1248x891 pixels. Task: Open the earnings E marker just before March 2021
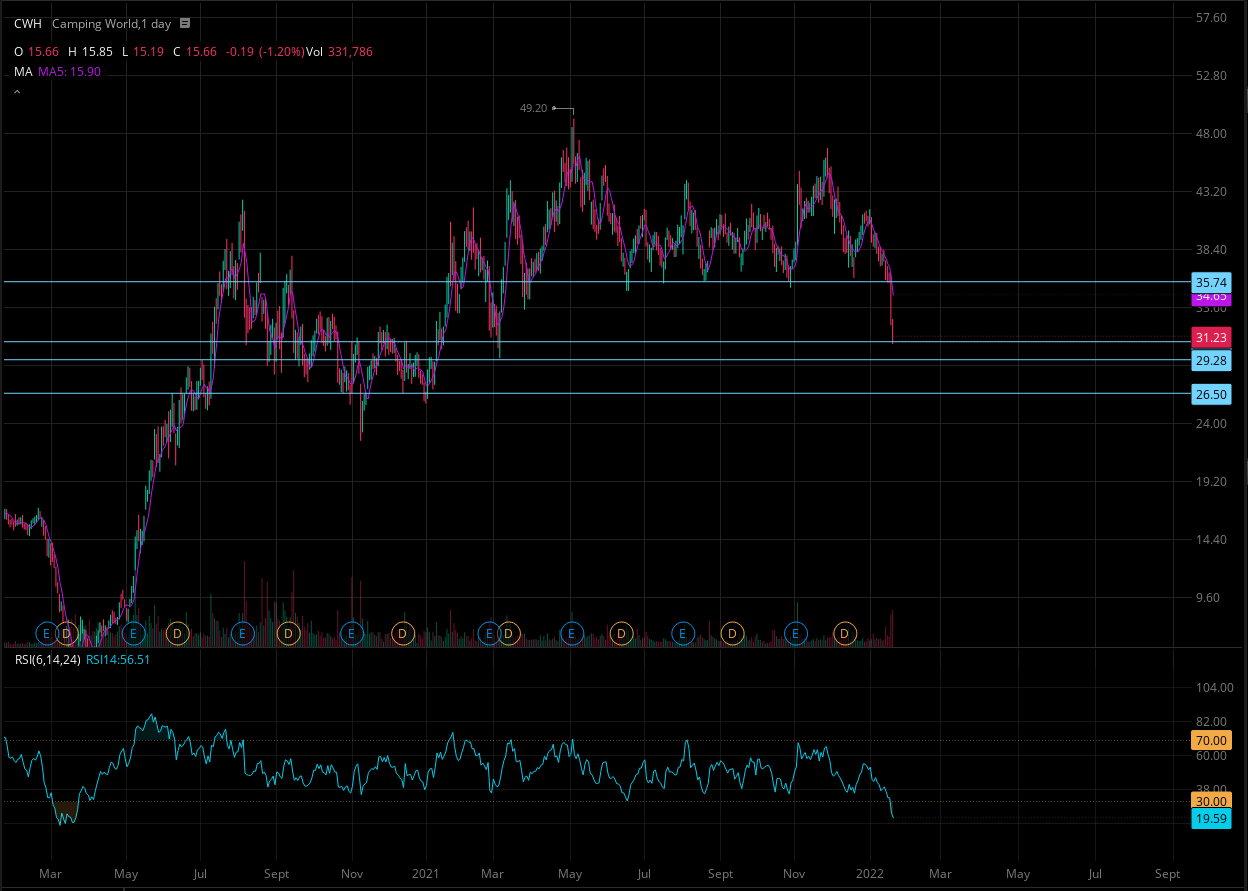(489, 633)
